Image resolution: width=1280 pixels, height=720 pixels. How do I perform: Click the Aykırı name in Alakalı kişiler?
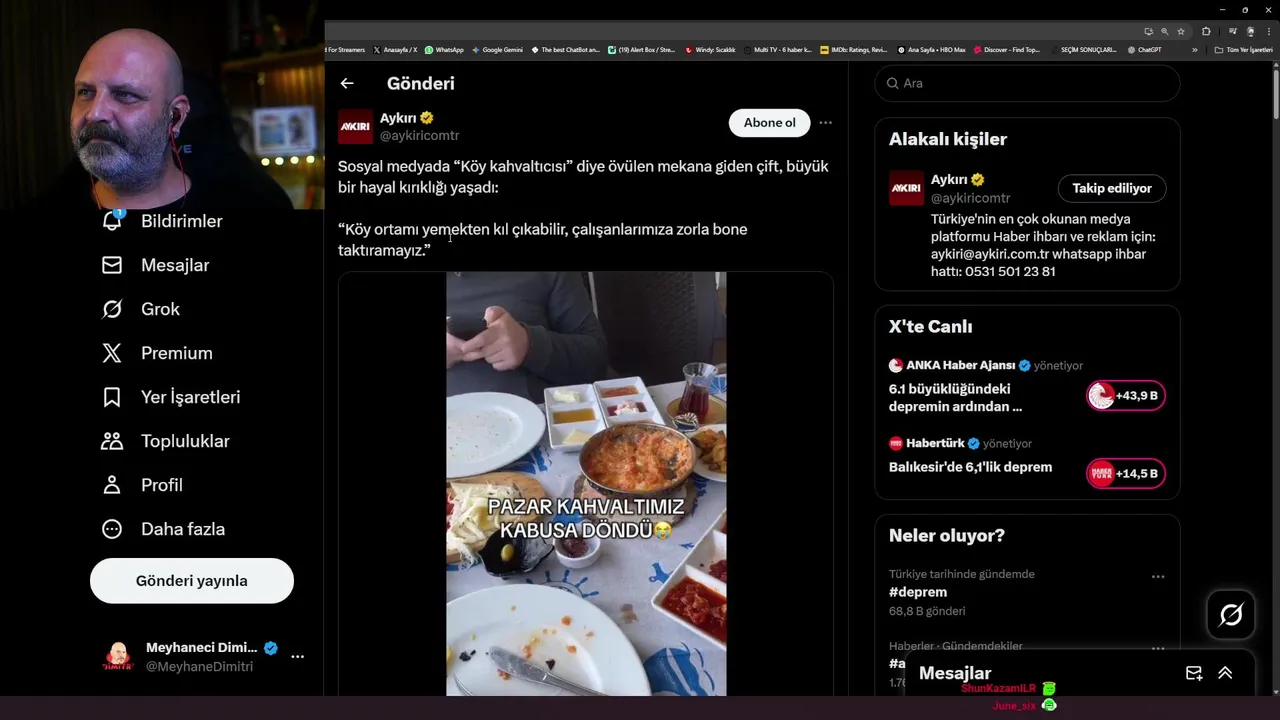pyautogui.click(x=950, y=180)
